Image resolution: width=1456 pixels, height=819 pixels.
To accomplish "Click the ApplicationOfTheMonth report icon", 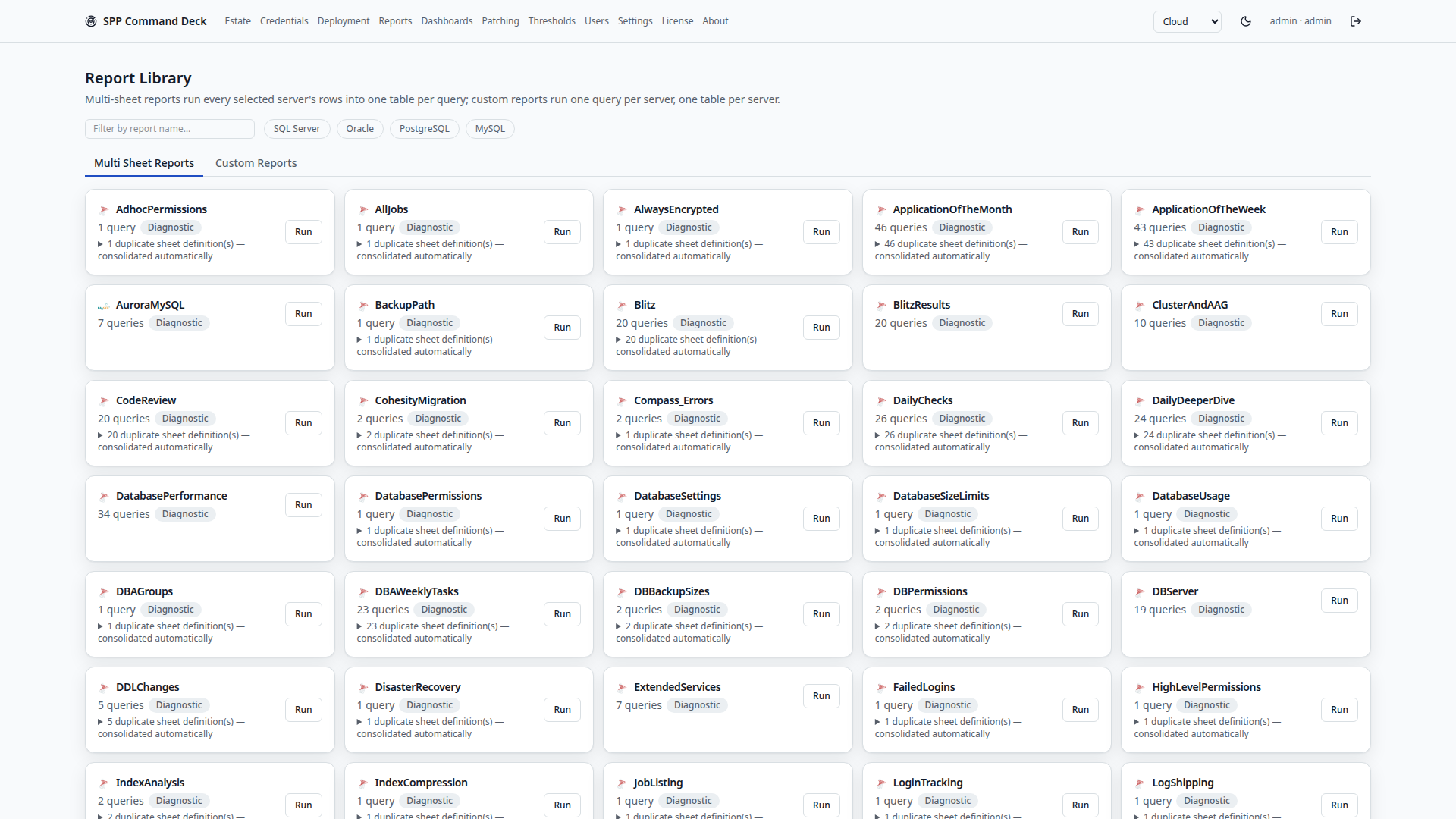I will (881, 210).
